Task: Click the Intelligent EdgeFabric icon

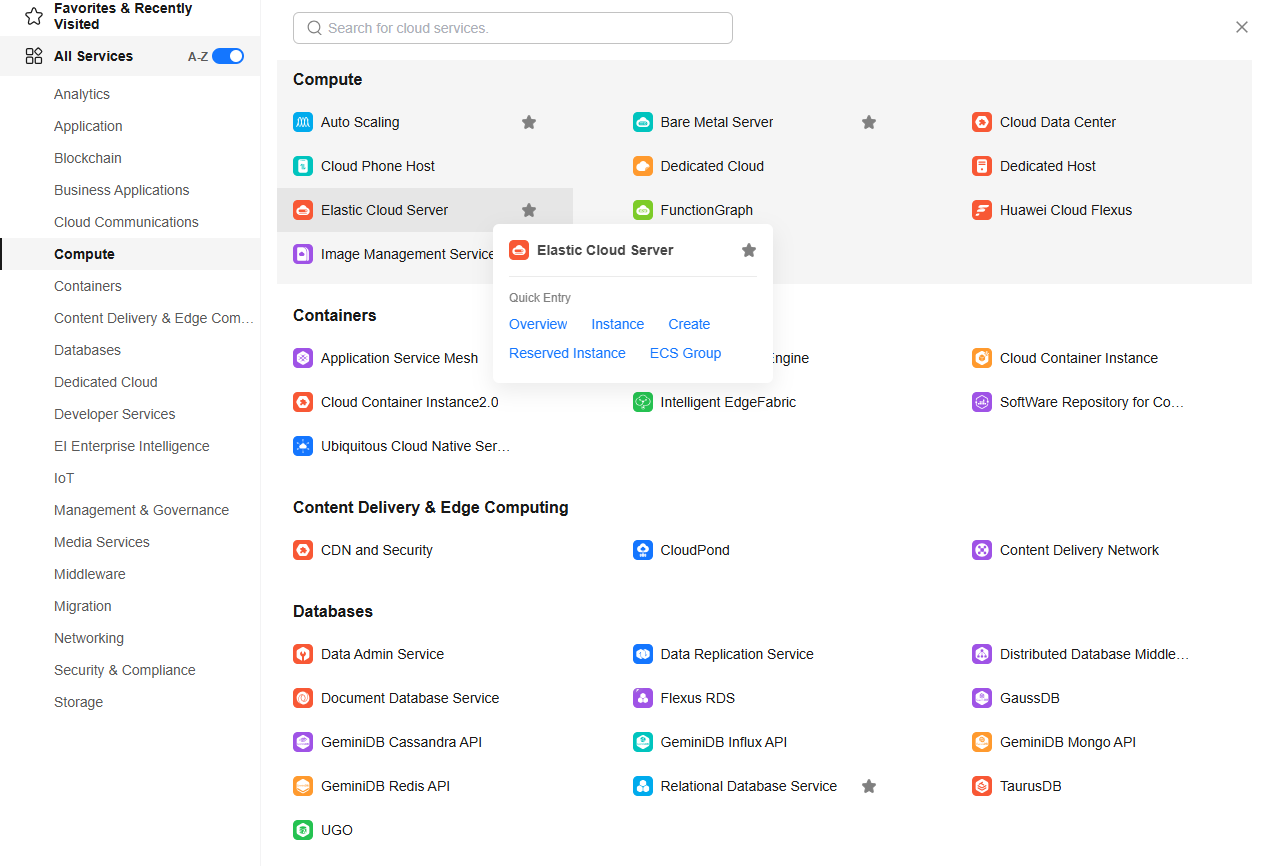Action: pyautogui.click(x=643, y=402)
